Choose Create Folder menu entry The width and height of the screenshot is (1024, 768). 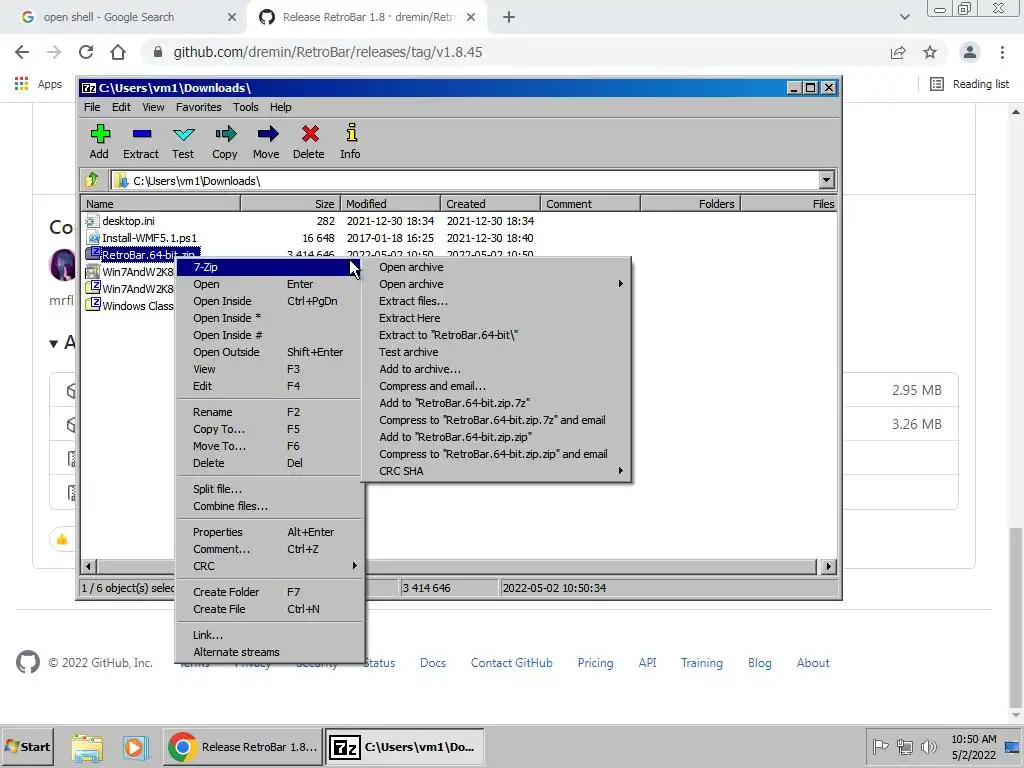tap(269, 592)
